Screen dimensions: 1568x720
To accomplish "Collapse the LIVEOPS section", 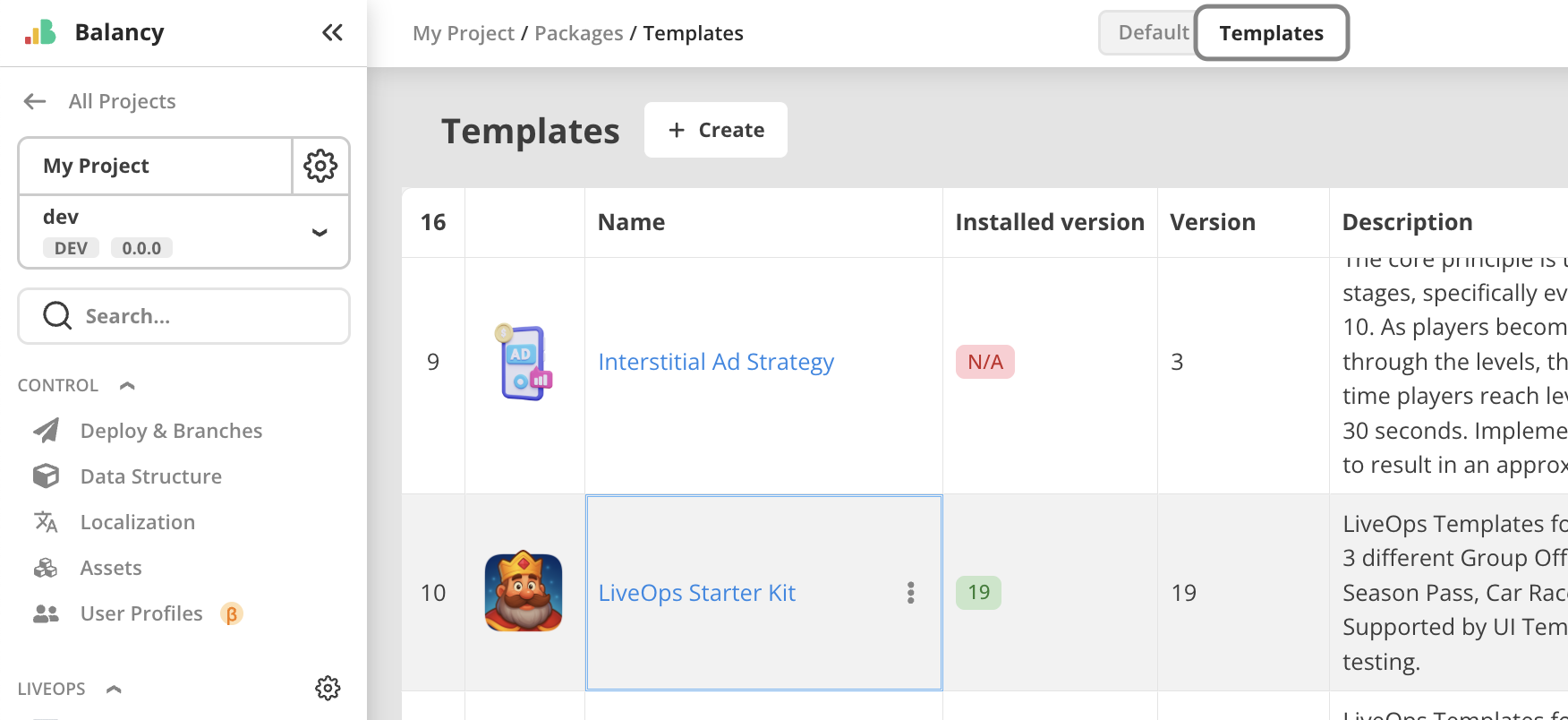I will pyautogui.click(x=114, y=689).
